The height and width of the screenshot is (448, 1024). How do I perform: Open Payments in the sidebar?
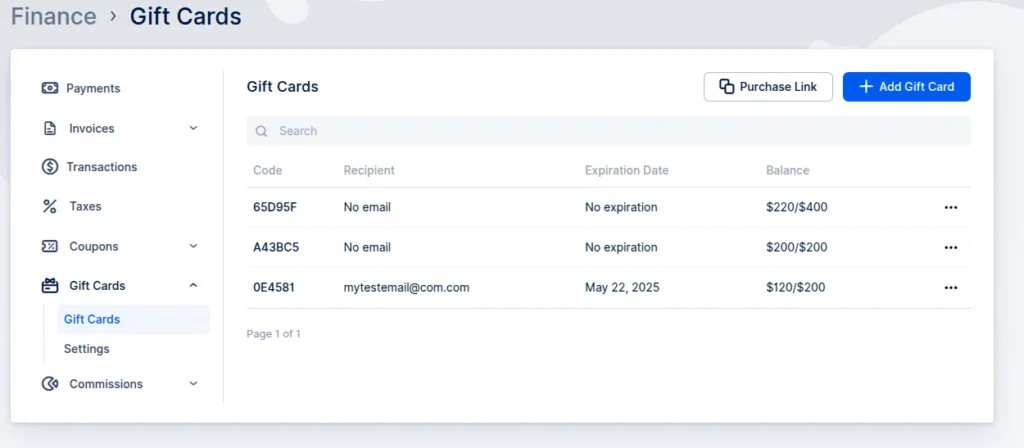tap(93, 88)
